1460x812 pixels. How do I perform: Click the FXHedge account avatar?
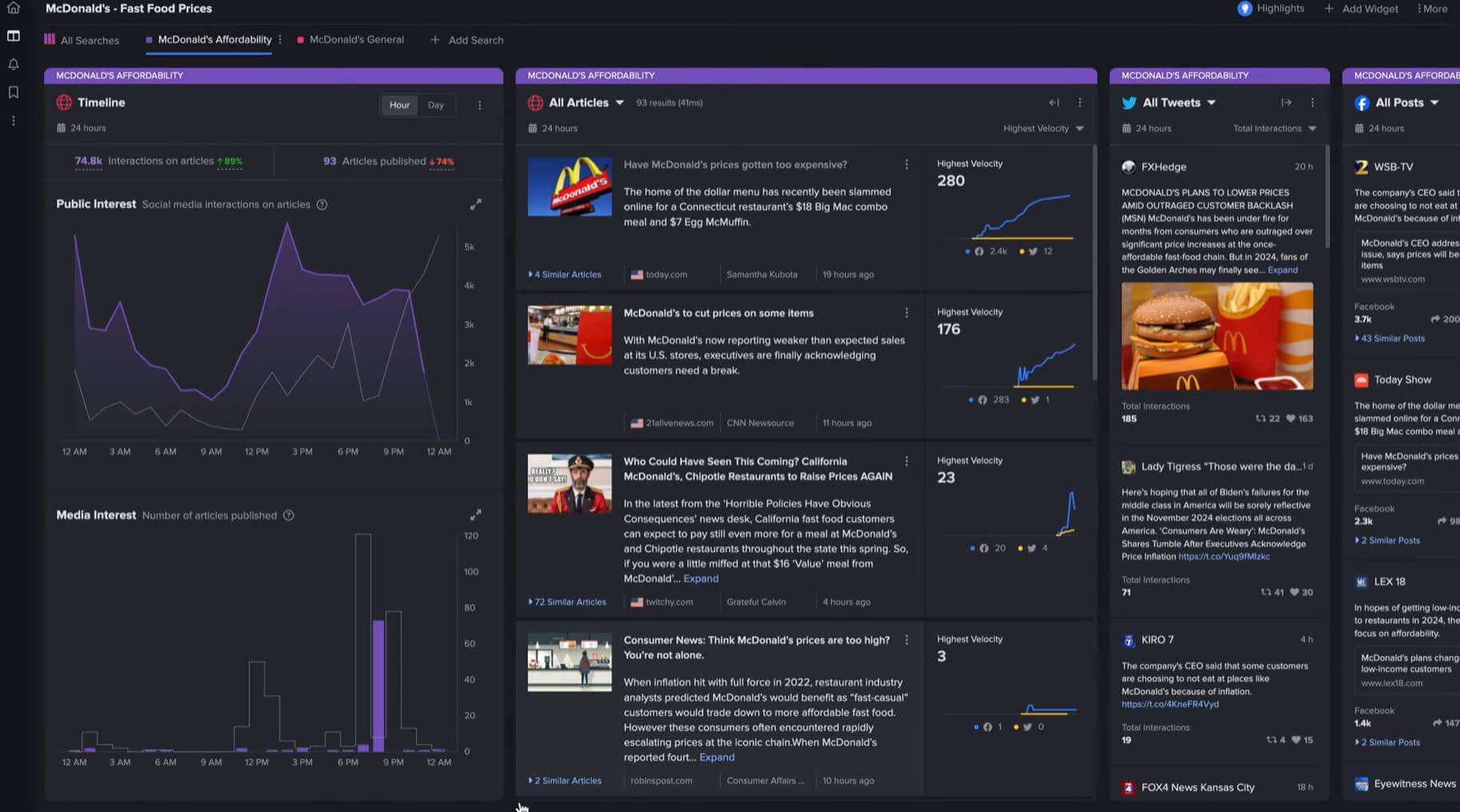point(1129,167)
